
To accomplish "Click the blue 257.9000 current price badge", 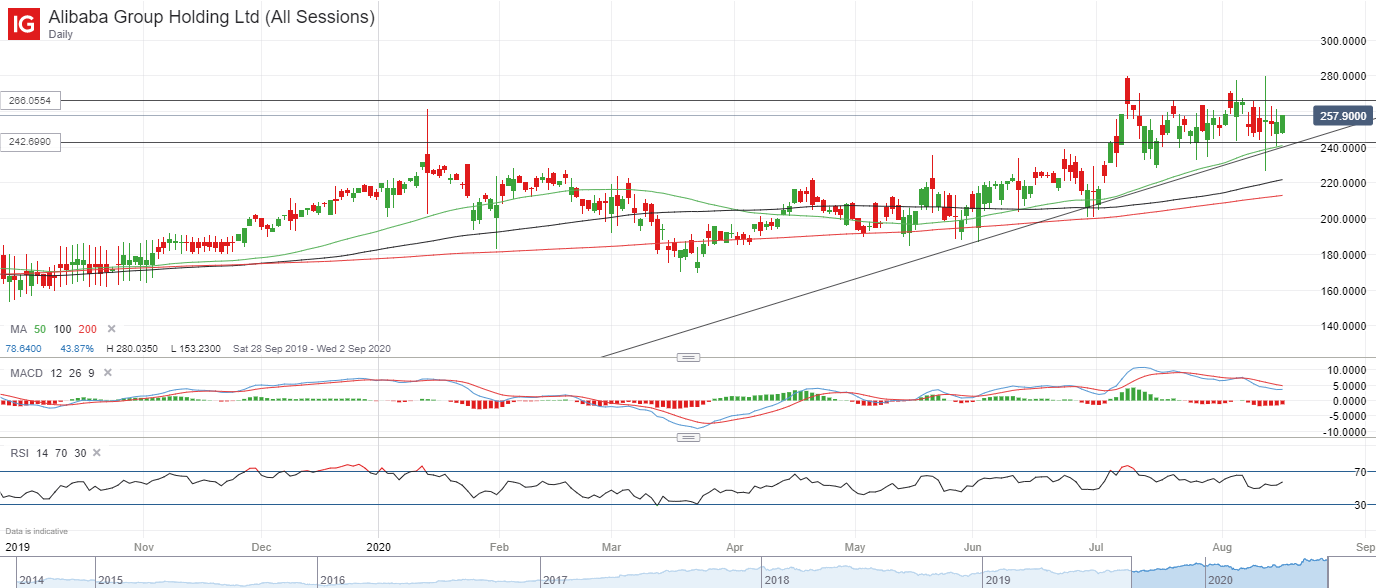I will pos(1342,116).
